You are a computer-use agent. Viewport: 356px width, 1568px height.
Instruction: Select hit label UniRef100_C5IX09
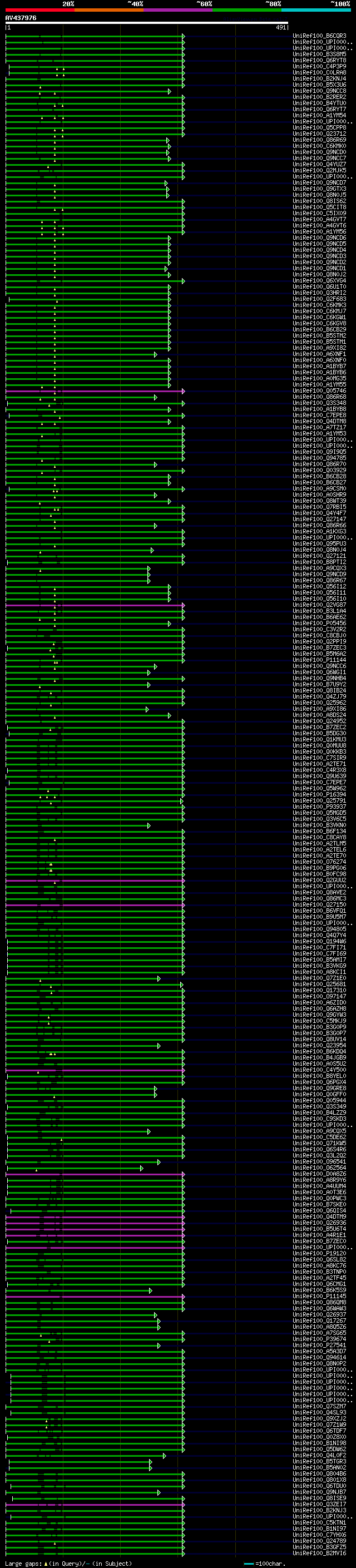coord(319,213)
